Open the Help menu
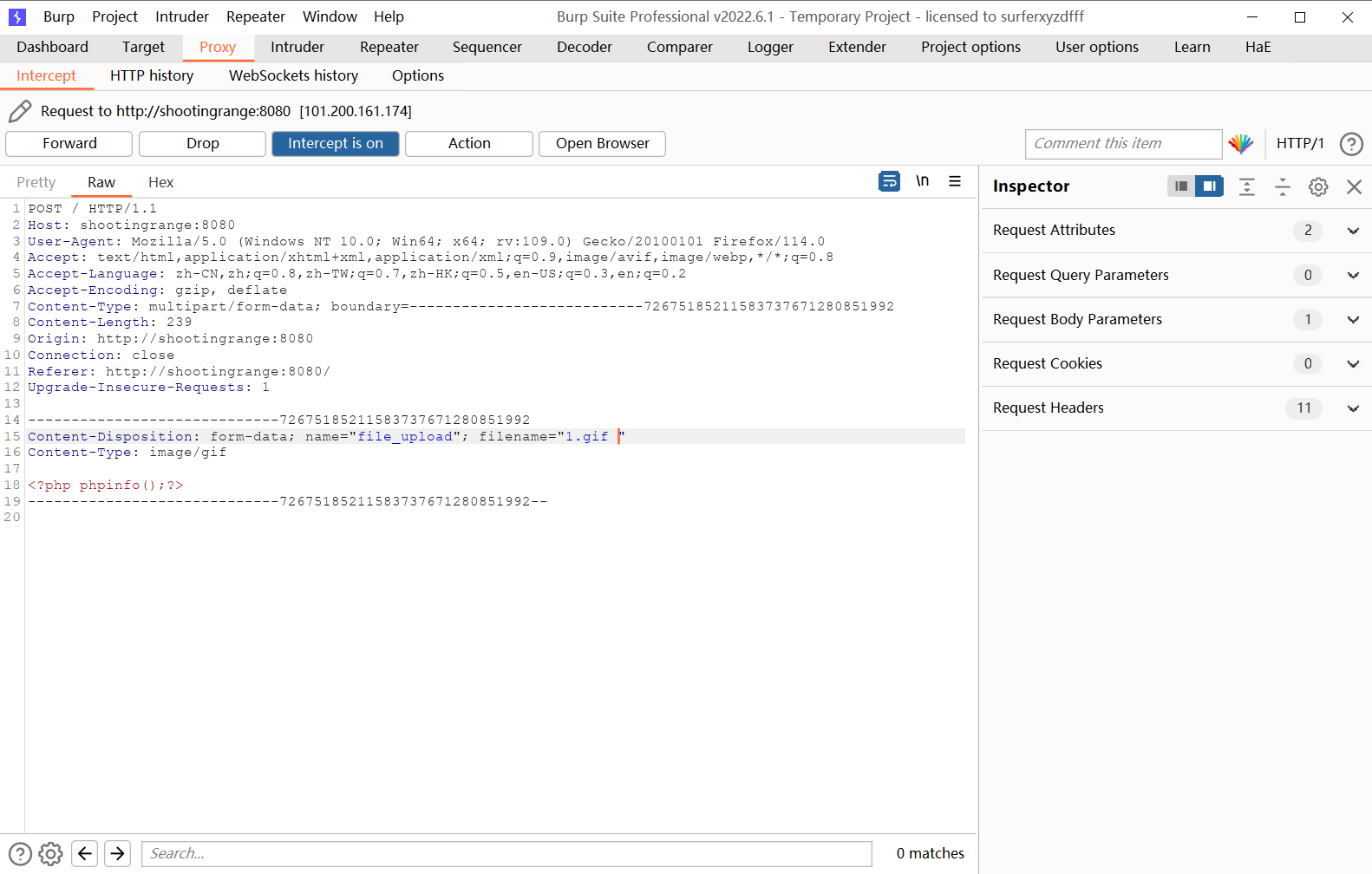 pyautogui.click(x=389, y=16)
